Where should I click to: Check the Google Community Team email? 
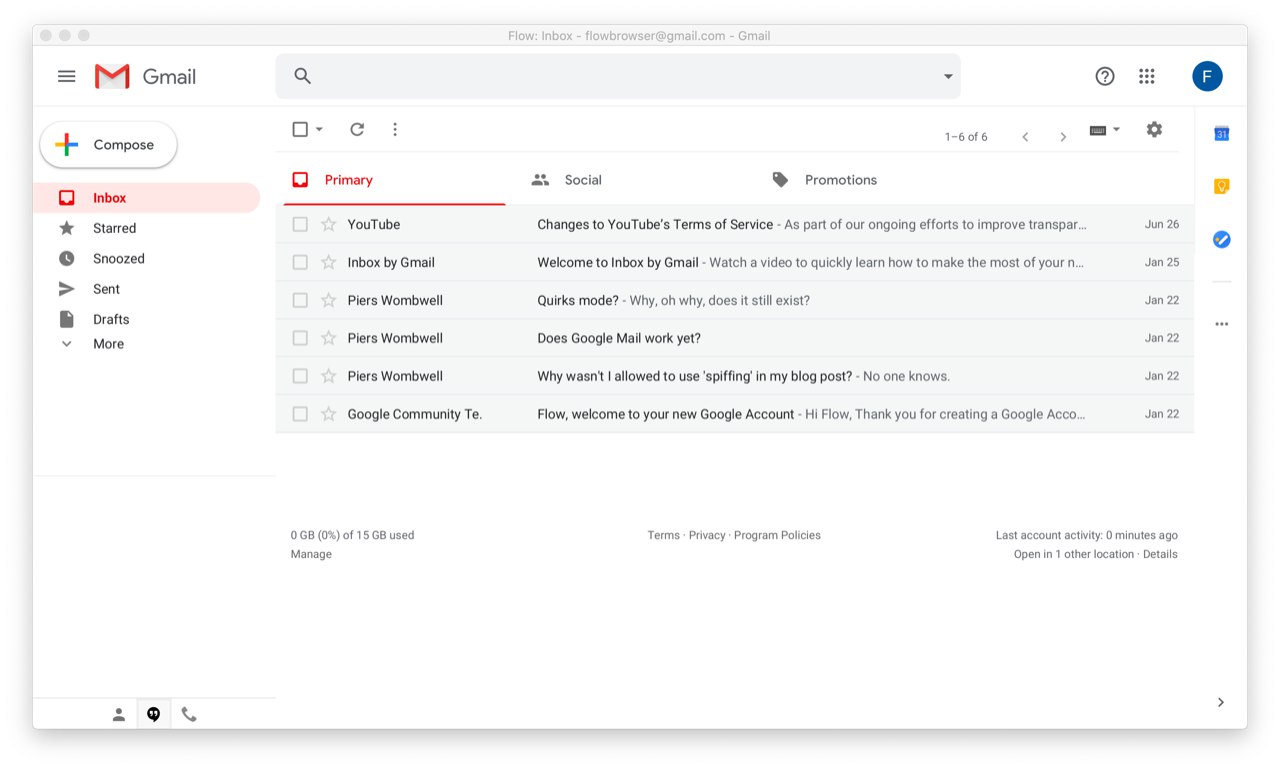[300, 414]
